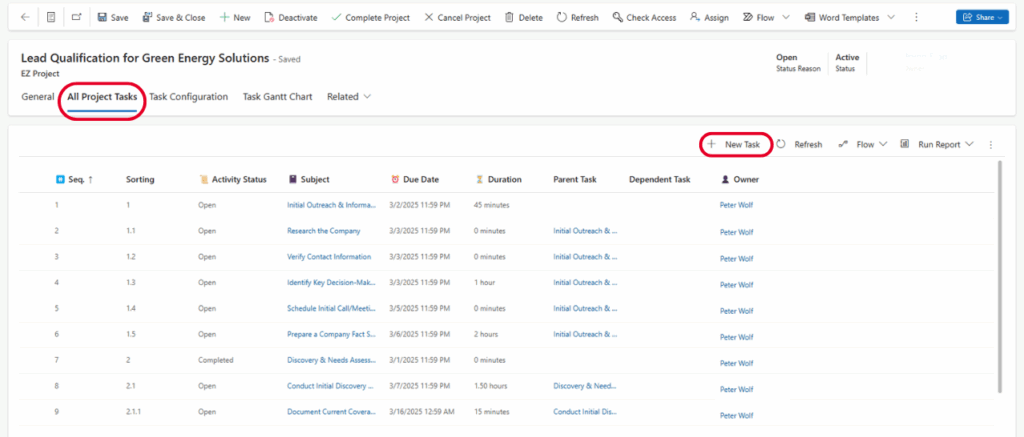The width and height of the screenshot is (1024, 437).
Task: Switch to the Task Gantt Chart tab
Action: (277, 97)
